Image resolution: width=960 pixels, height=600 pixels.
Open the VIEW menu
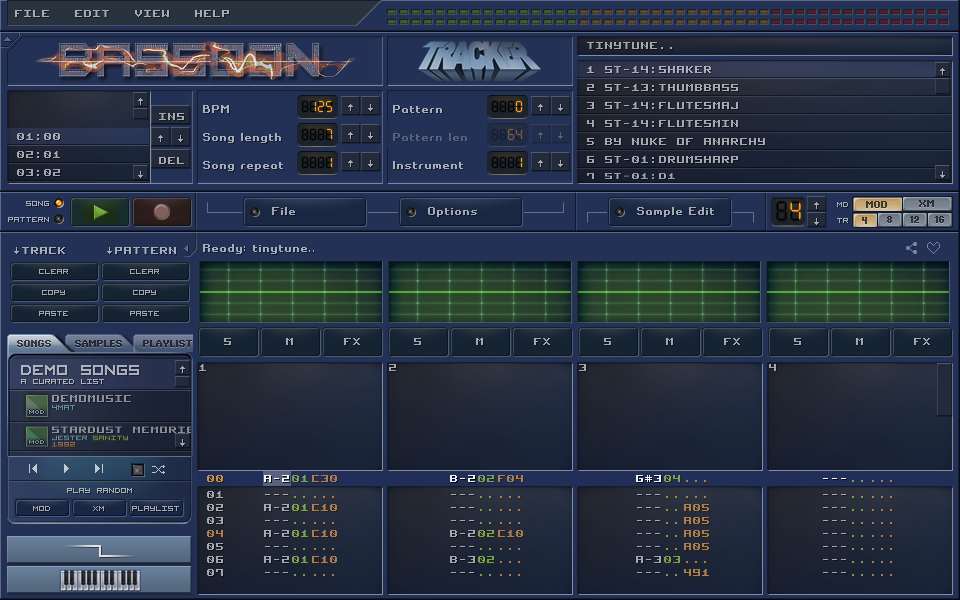(x=152, y=13)
